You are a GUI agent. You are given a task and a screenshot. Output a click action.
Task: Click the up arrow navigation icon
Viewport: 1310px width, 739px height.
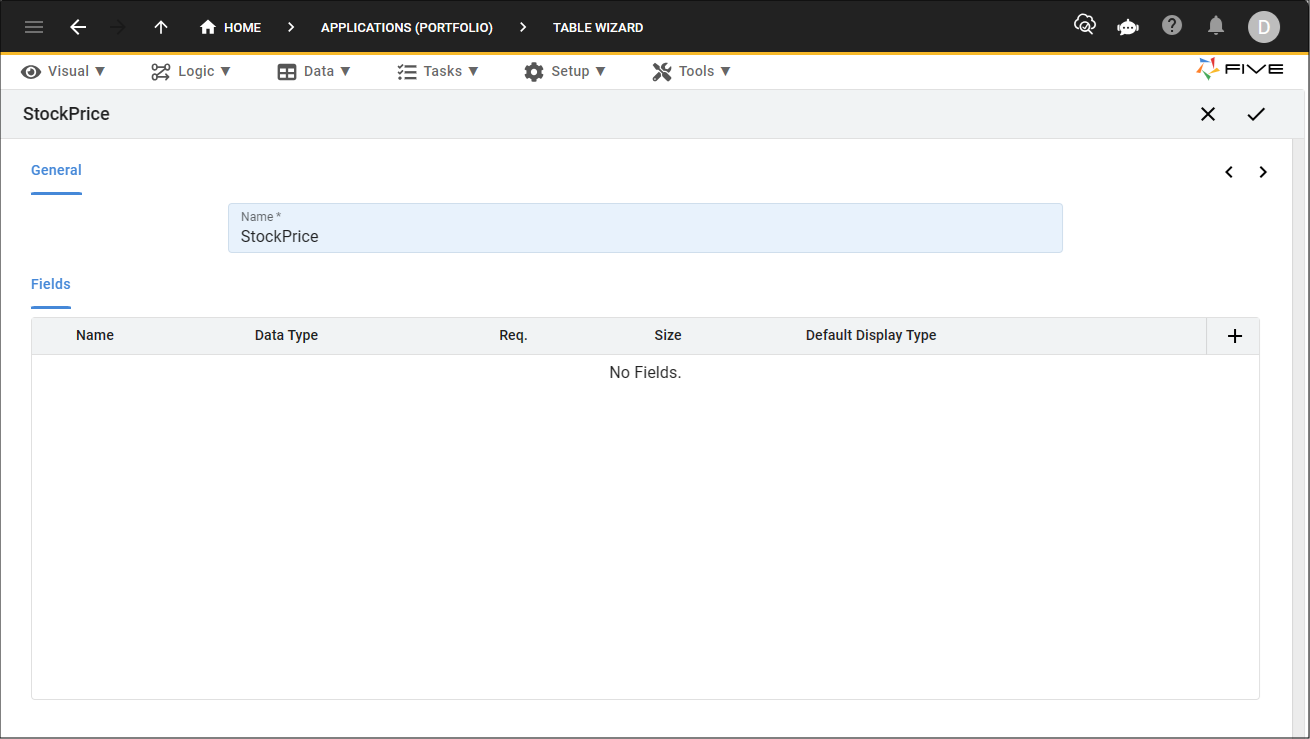[161, 27]
